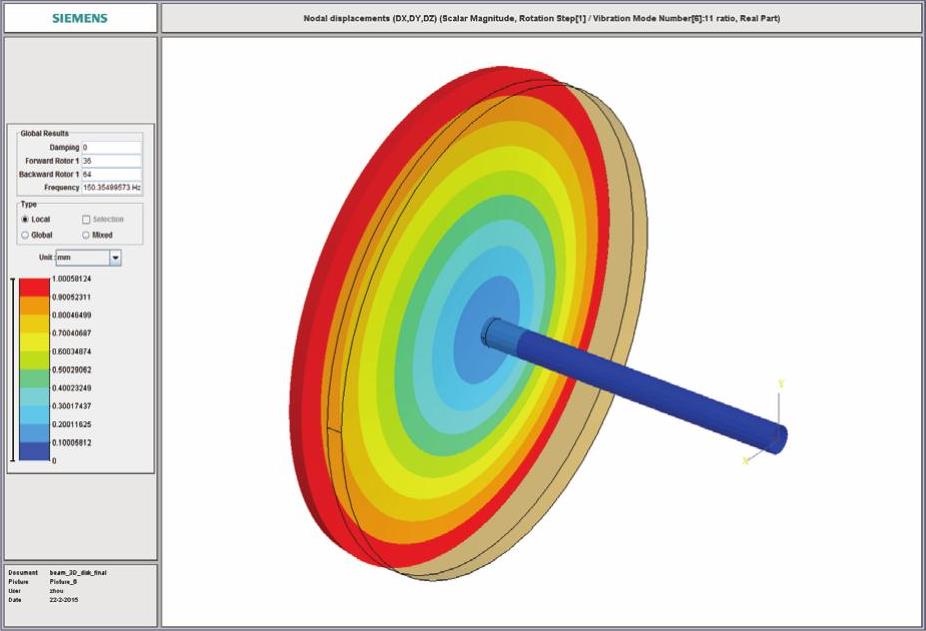
Task: Click the green legend color band
Action: click(x=34, y=378)
